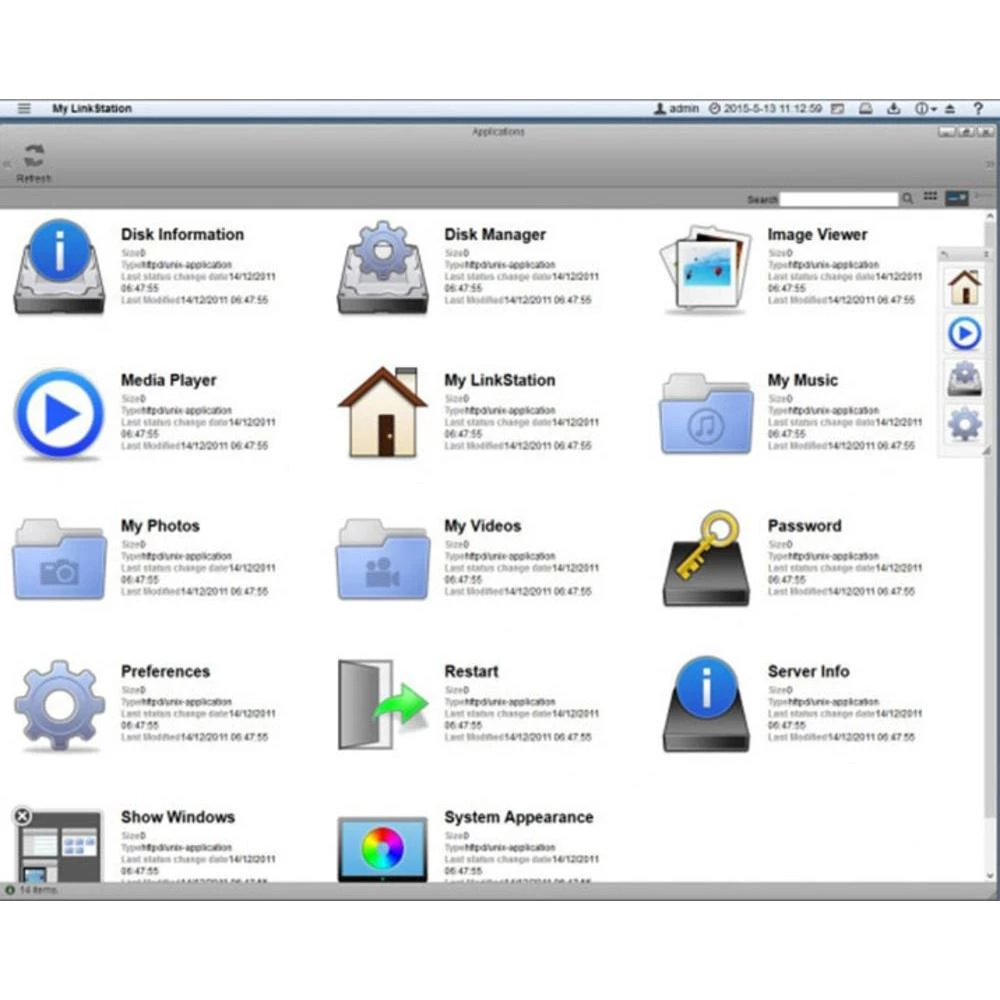
Task: Open the My Music folder icon
Action: click(705, 413)
